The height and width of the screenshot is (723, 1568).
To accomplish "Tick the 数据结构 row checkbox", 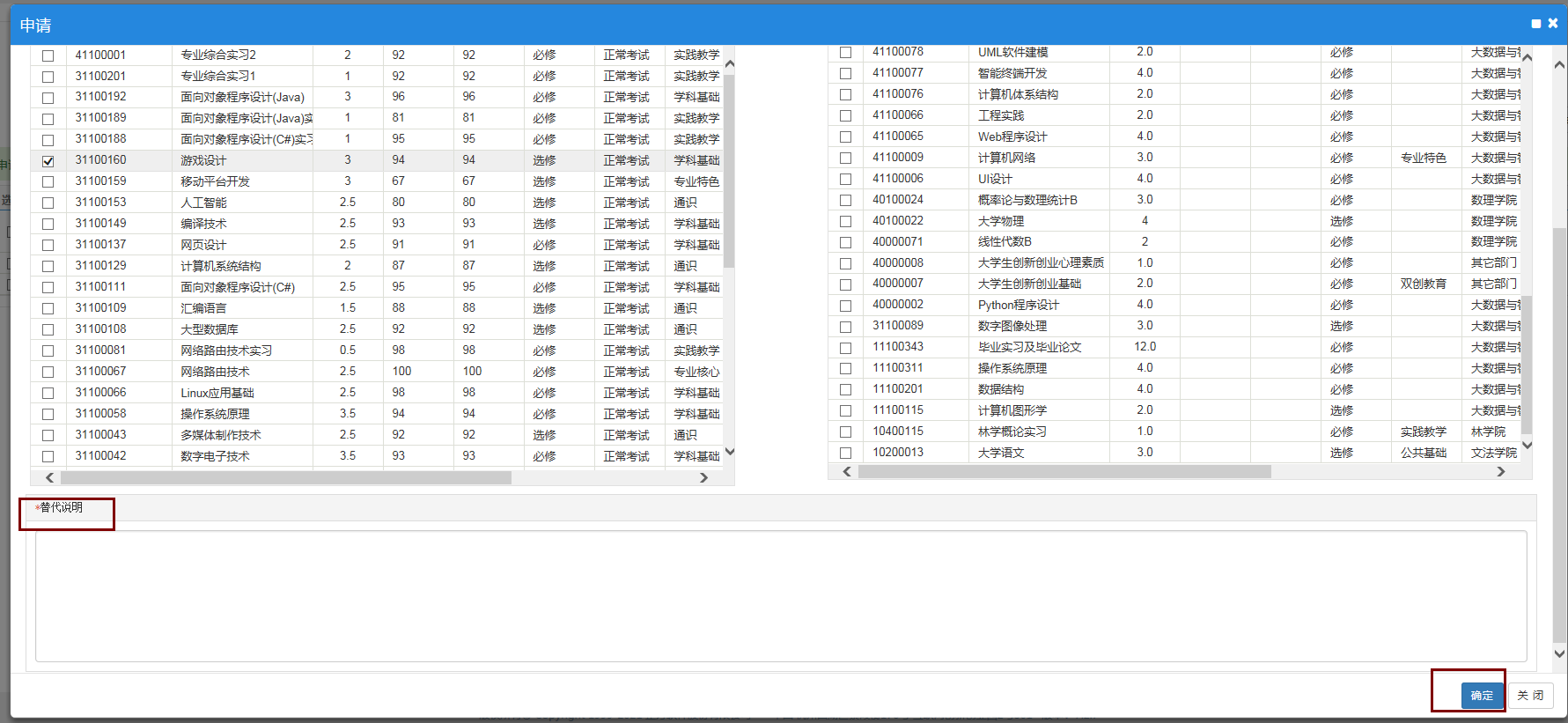I will (845, 390).
